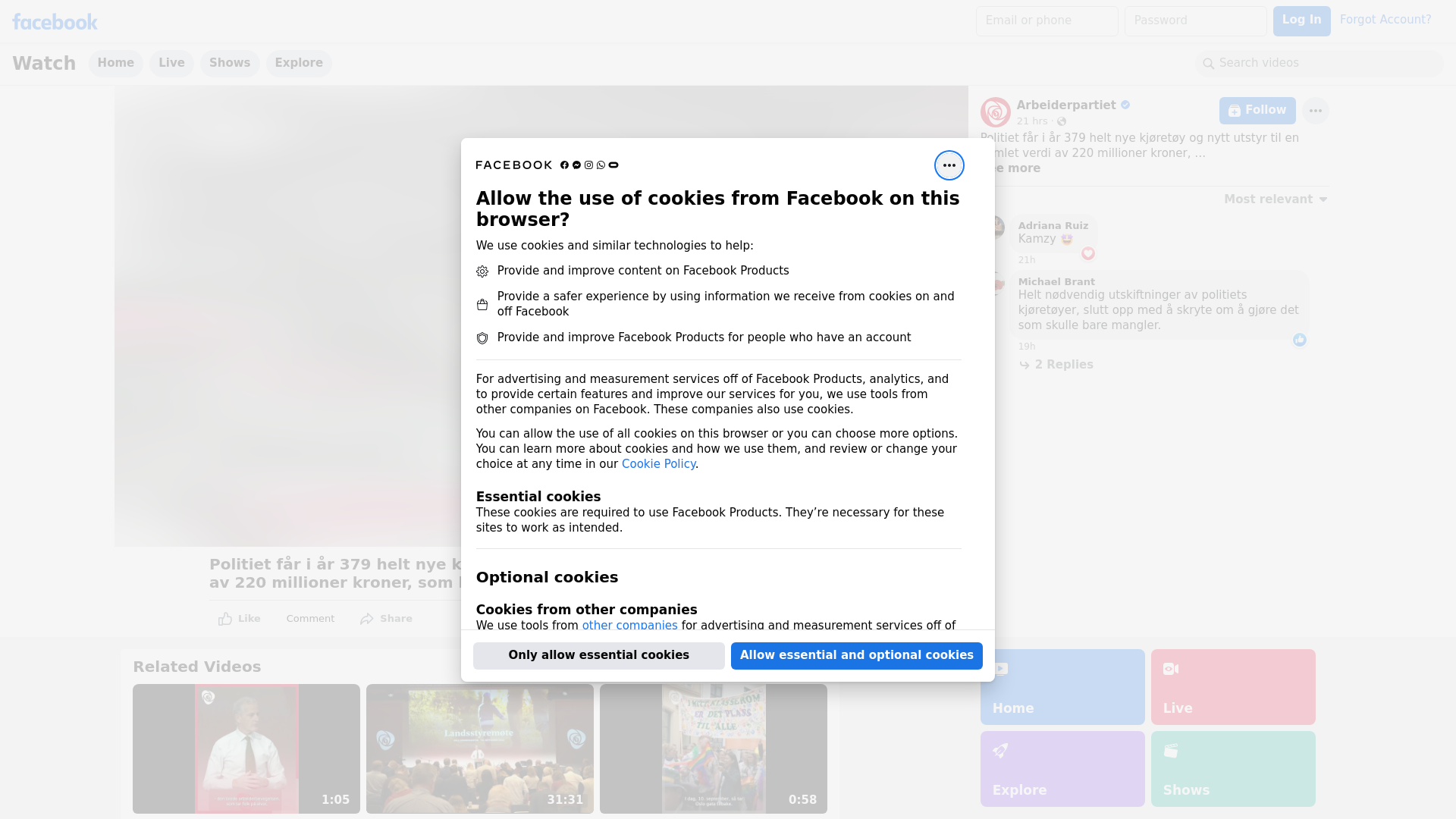
Task: Follow Arbeiderpartiet
Action: 1257,111
